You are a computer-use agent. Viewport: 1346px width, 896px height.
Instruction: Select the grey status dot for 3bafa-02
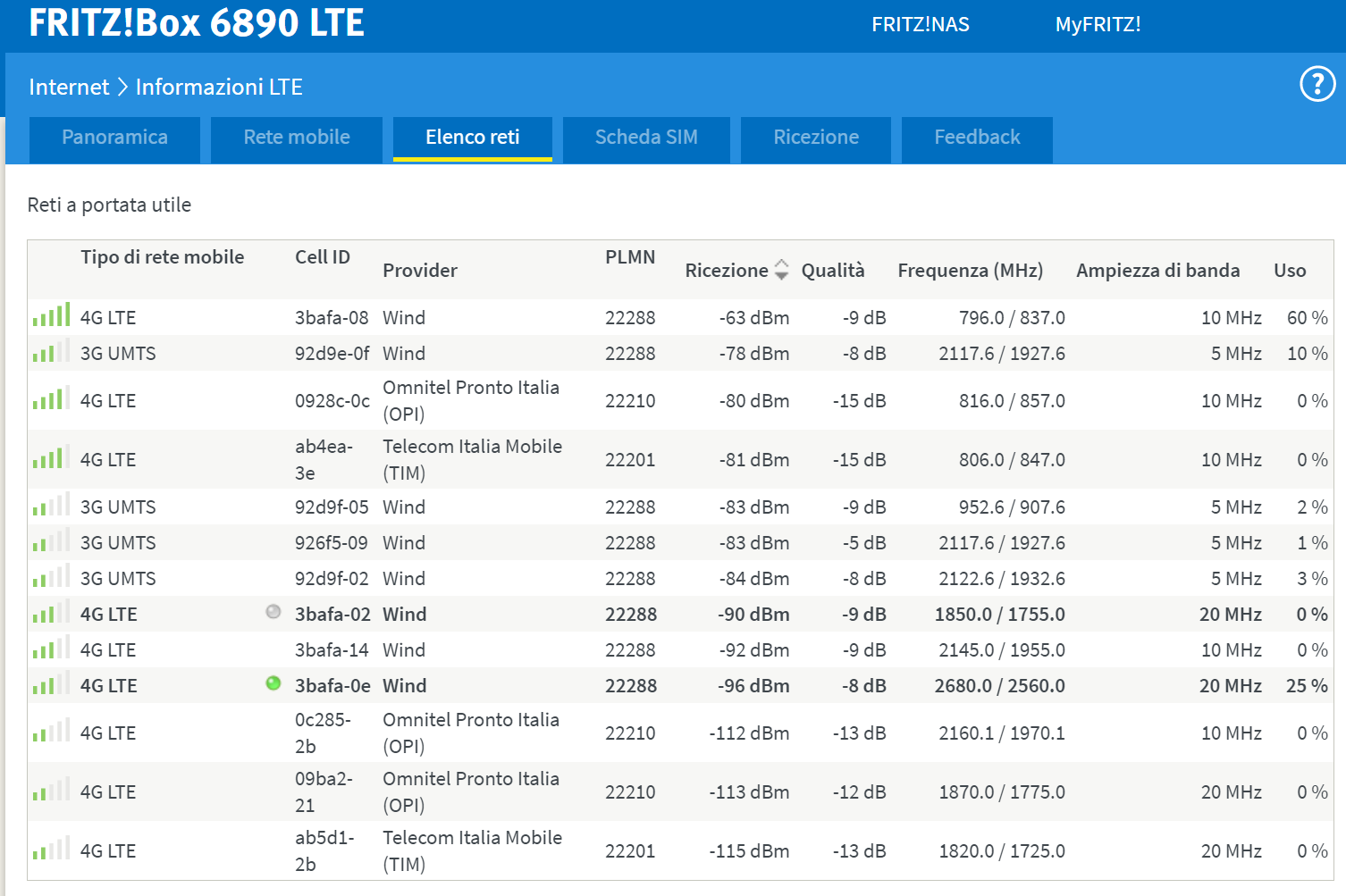tap(273, 612)
